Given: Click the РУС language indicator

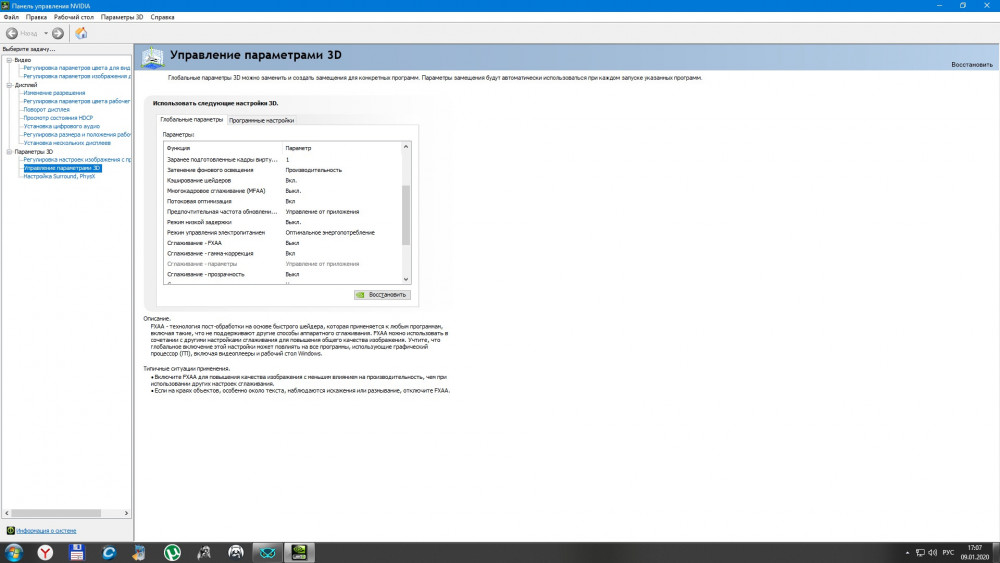Looking at the screenshot, I should [948, 553].
